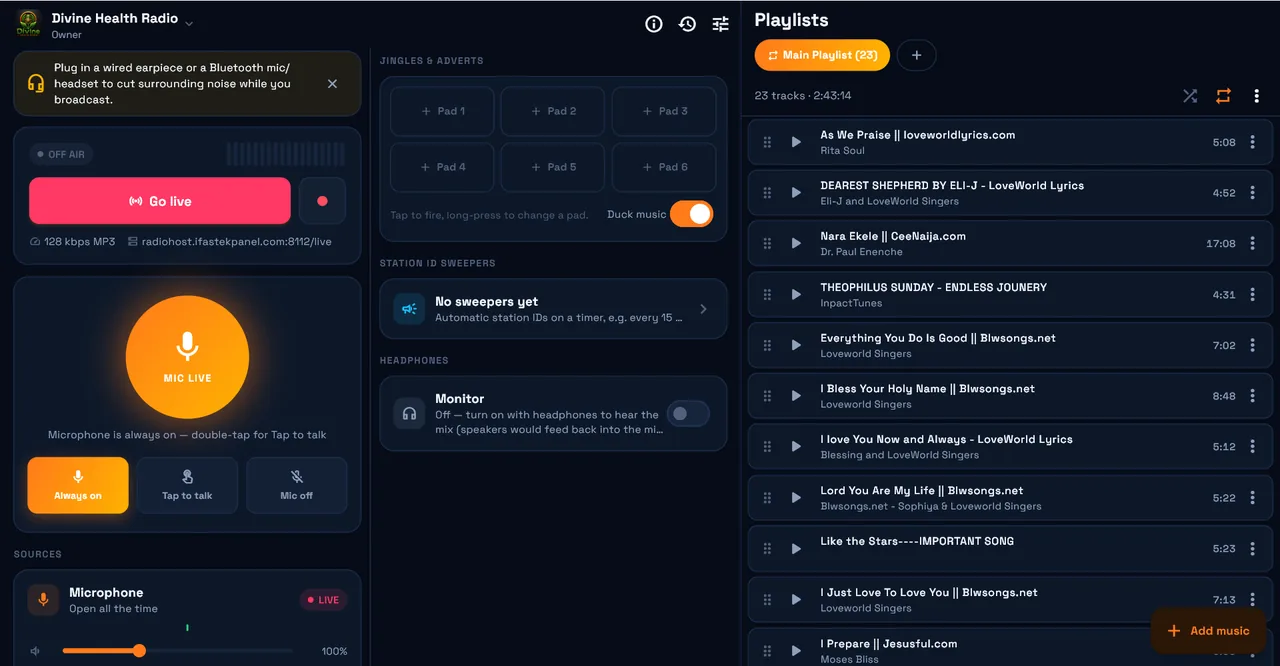This screenshot has height=666, width=1280.
Task: Open broadcast history clock icon
Action: point(687,24)
